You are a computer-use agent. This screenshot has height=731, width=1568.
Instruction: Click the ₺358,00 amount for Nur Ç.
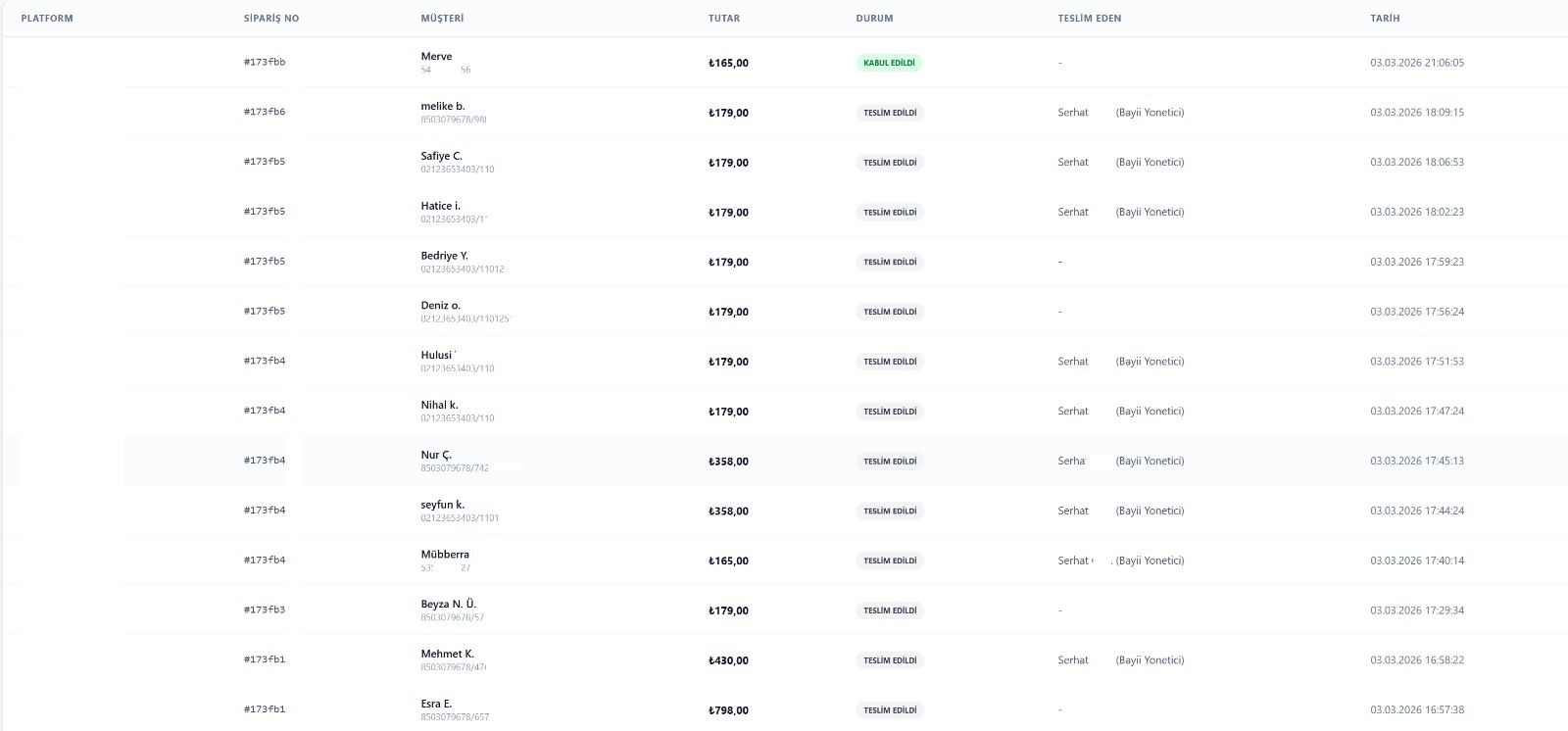coord(728,462)
